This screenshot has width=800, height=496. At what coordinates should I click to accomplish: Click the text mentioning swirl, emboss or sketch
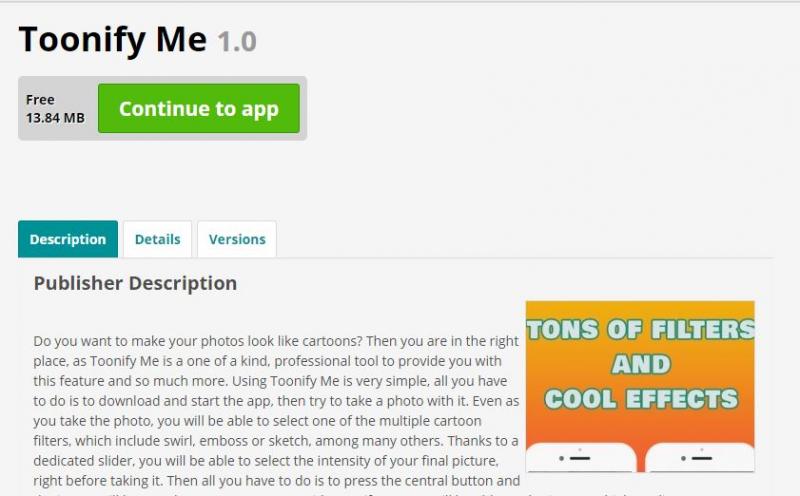click(276, 441)
